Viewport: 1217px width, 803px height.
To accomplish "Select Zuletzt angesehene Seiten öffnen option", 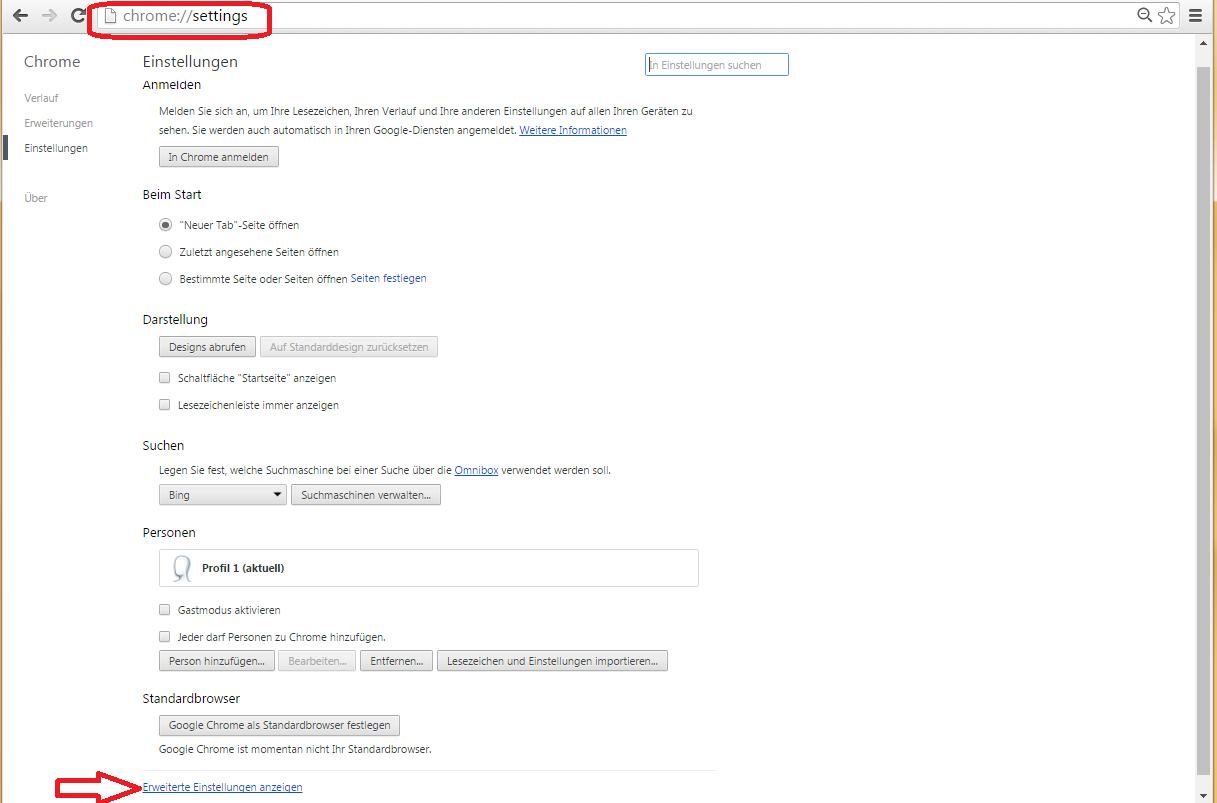I will (166, 252).
